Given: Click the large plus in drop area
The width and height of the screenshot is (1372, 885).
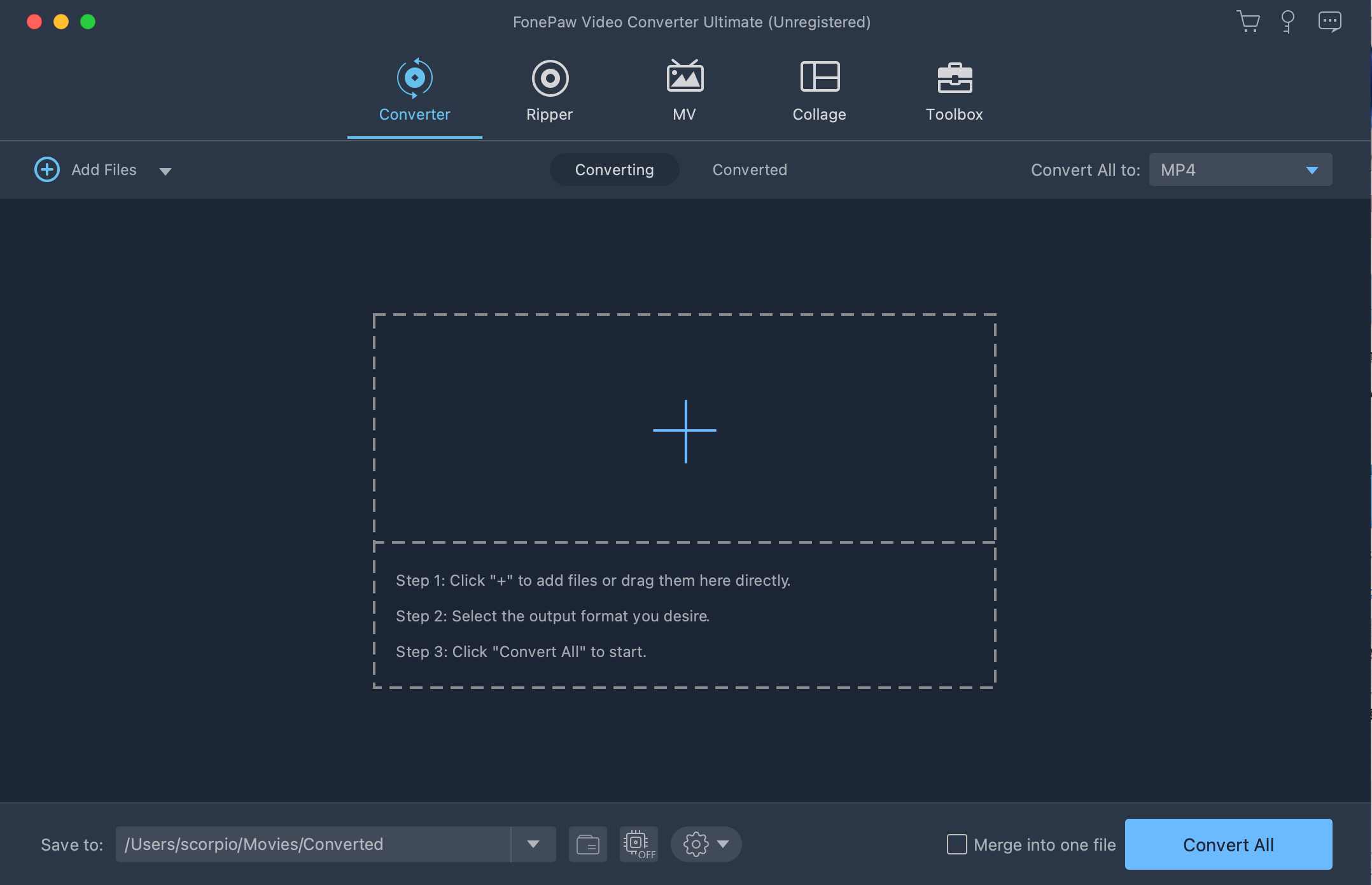Looking at the screenshot, I should click(x=685, y=431).
